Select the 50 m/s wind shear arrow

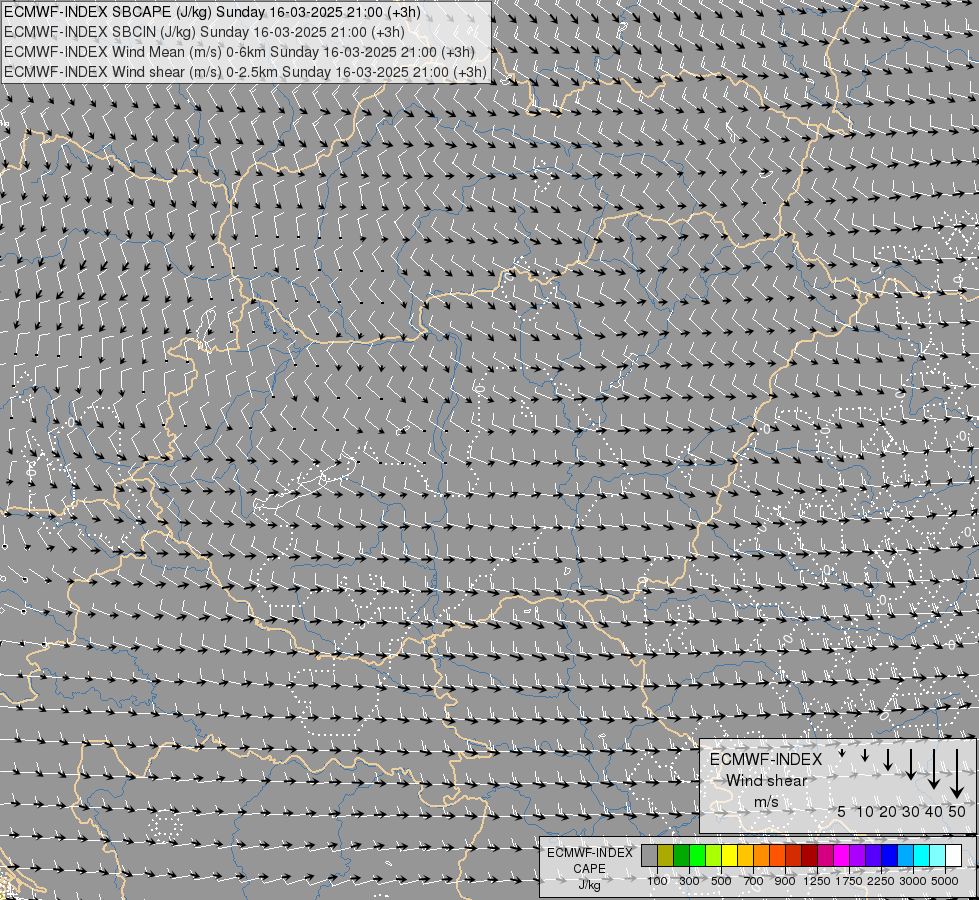tap(957, 774)
